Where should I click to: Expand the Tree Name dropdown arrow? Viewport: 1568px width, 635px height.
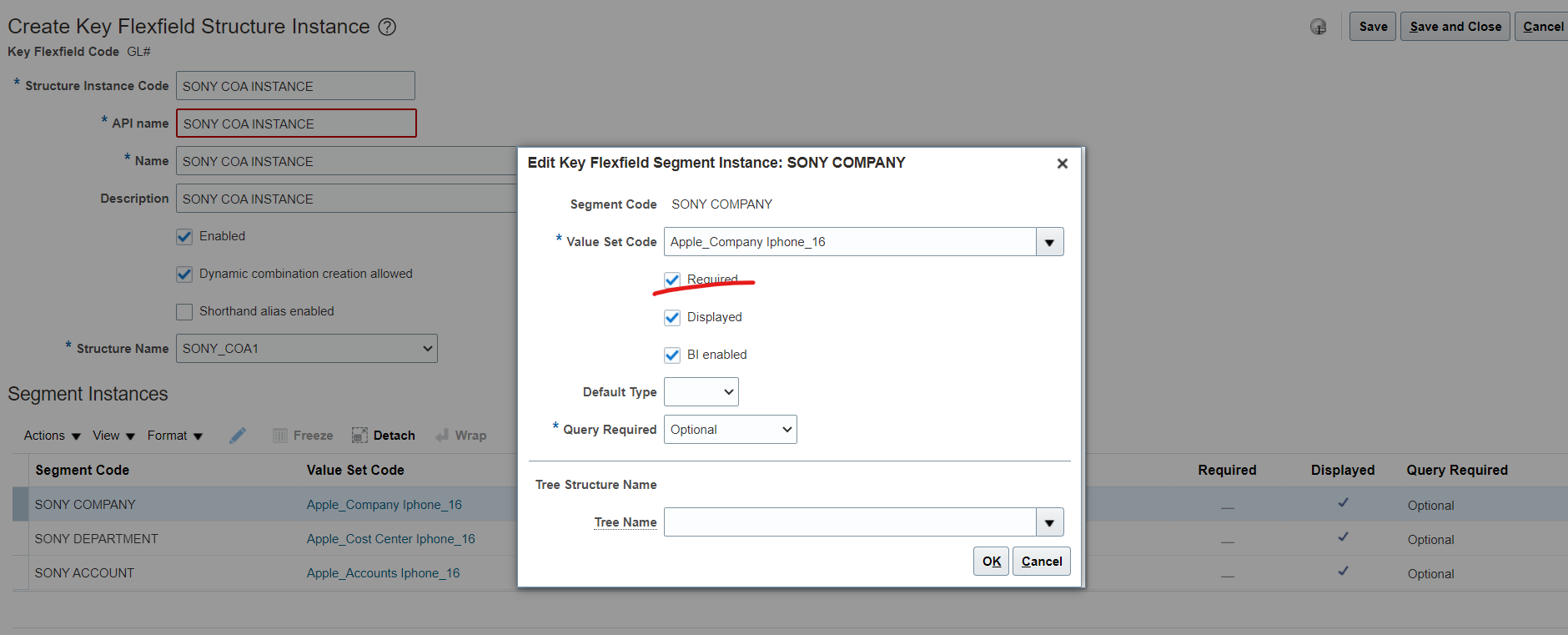coord(1049,522)
